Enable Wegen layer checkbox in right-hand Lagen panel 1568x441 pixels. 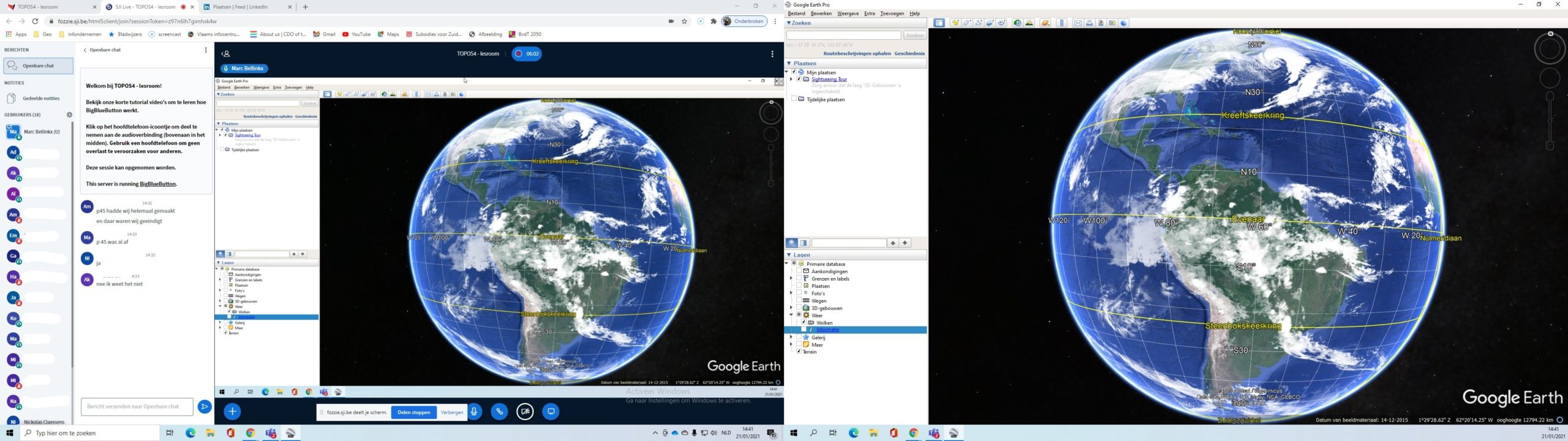pyautogui.click(x=799, y=301)
